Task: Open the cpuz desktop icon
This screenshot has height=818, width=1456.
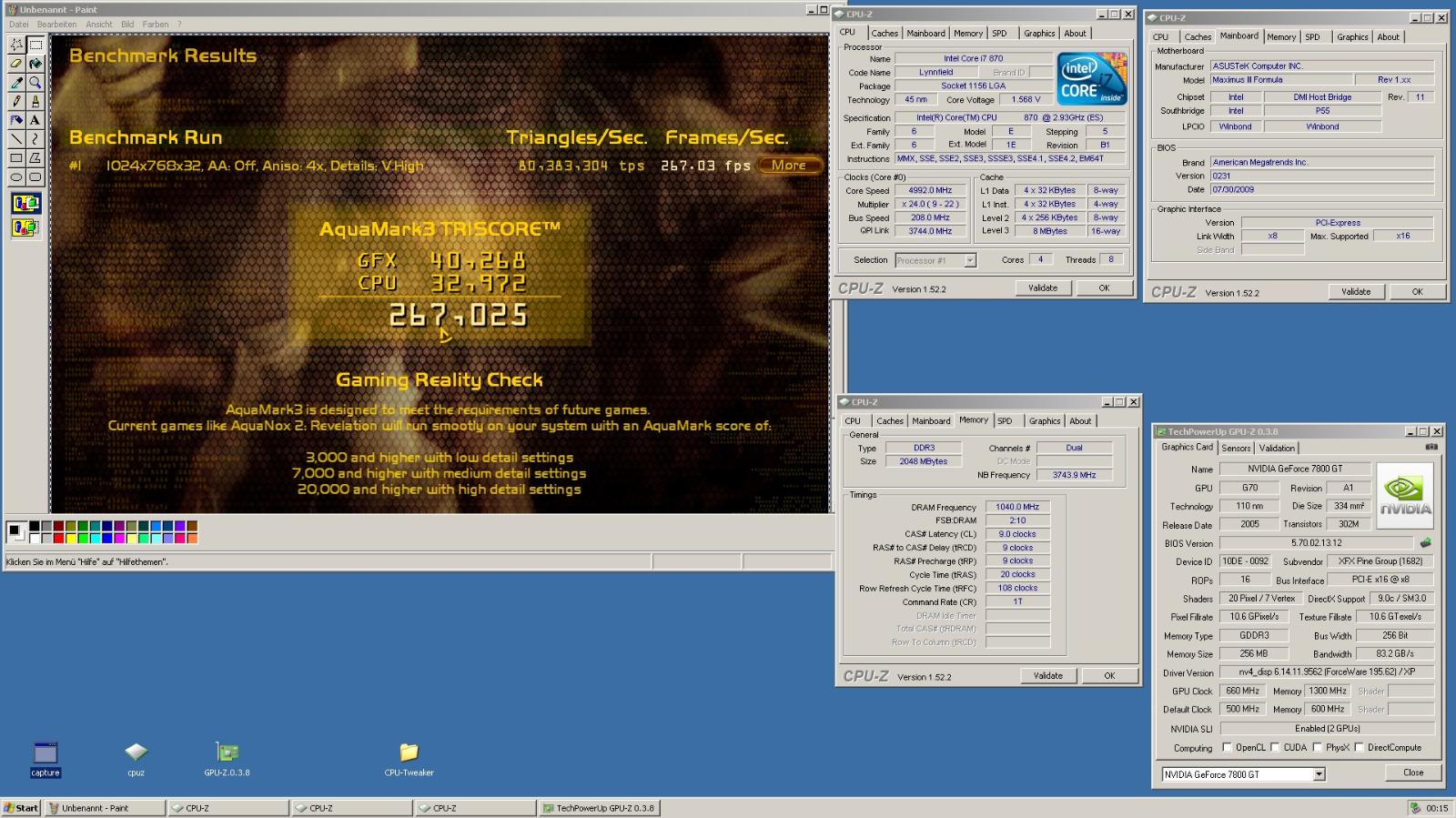Action: (x=136, y=760)
